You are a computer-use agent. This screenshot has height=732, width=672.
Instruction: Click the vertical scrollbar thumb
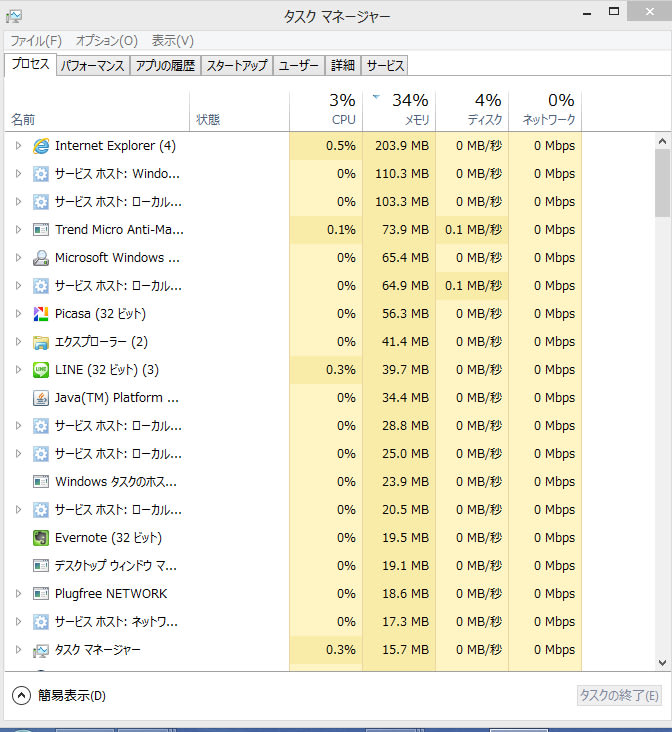(662, 184)
